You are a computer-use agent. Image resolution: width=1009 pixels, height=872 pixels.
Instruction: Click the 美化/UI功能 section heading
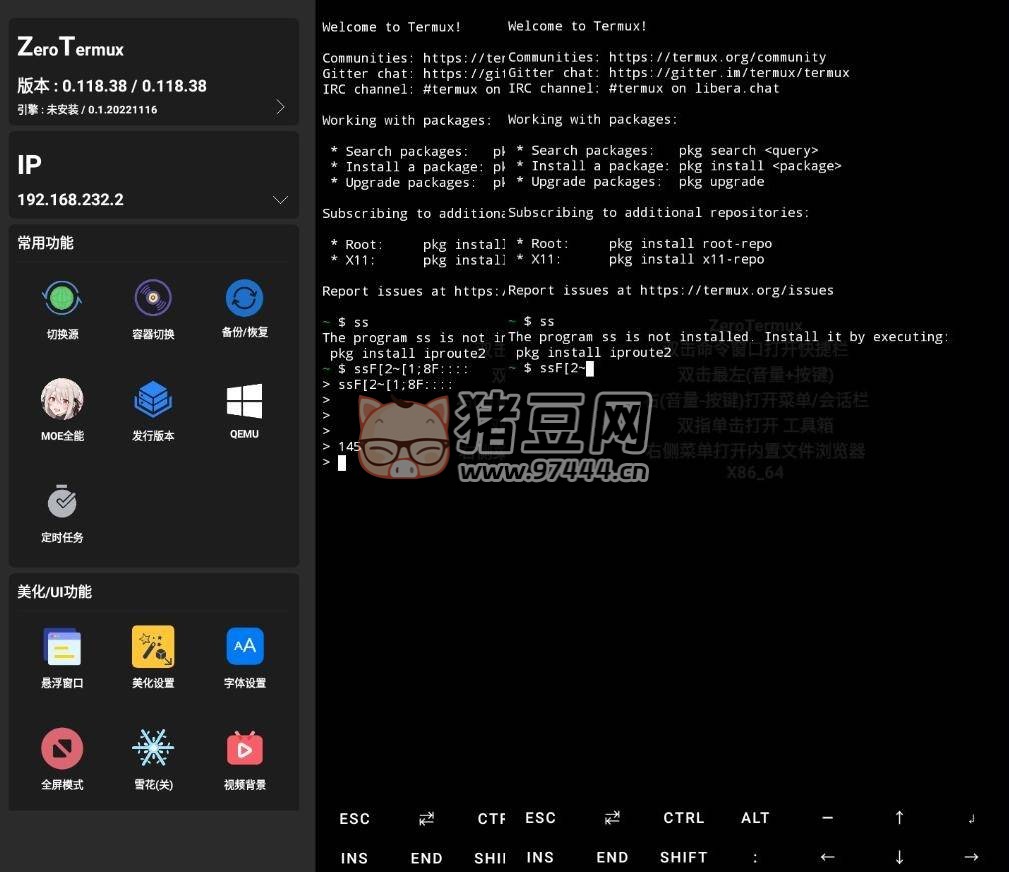[54, 592]
